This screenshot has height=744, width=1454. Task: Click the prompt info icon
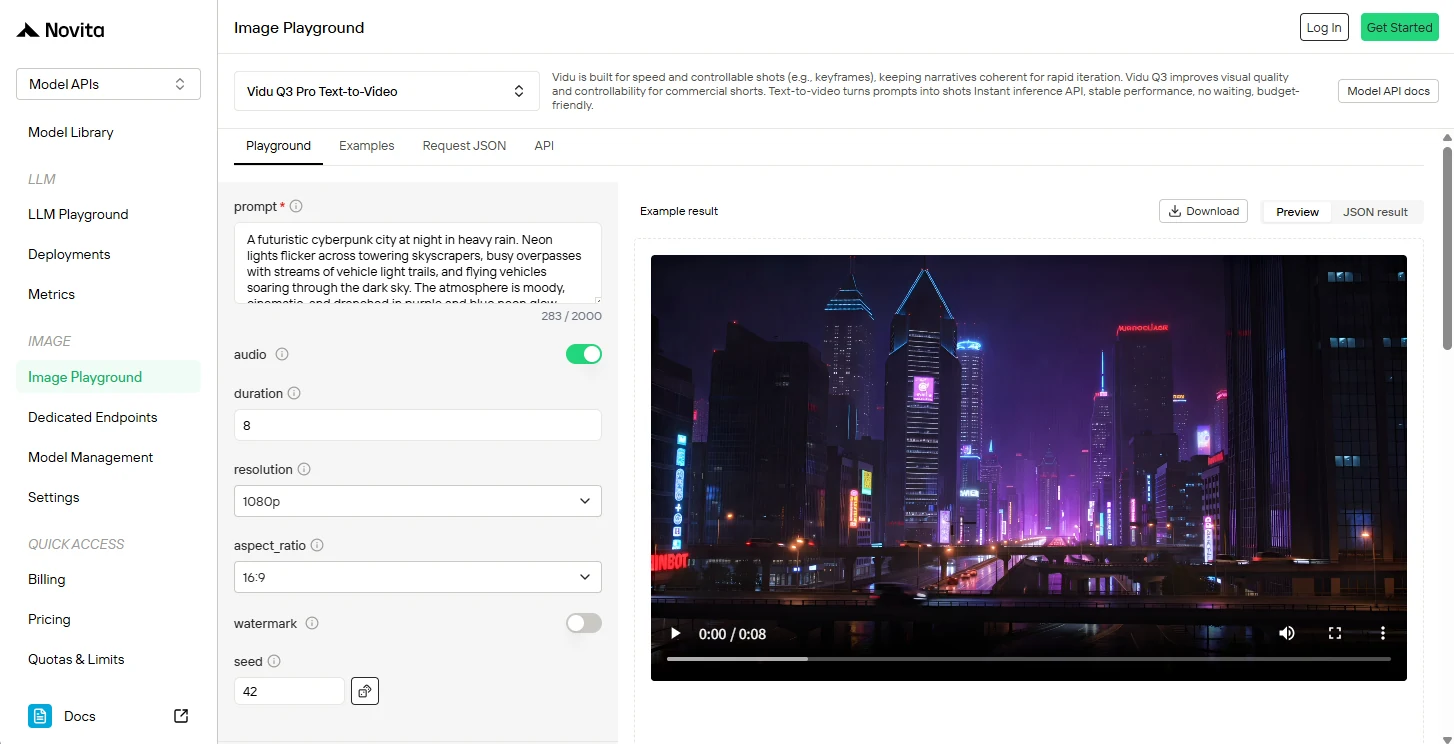[296, 206]
